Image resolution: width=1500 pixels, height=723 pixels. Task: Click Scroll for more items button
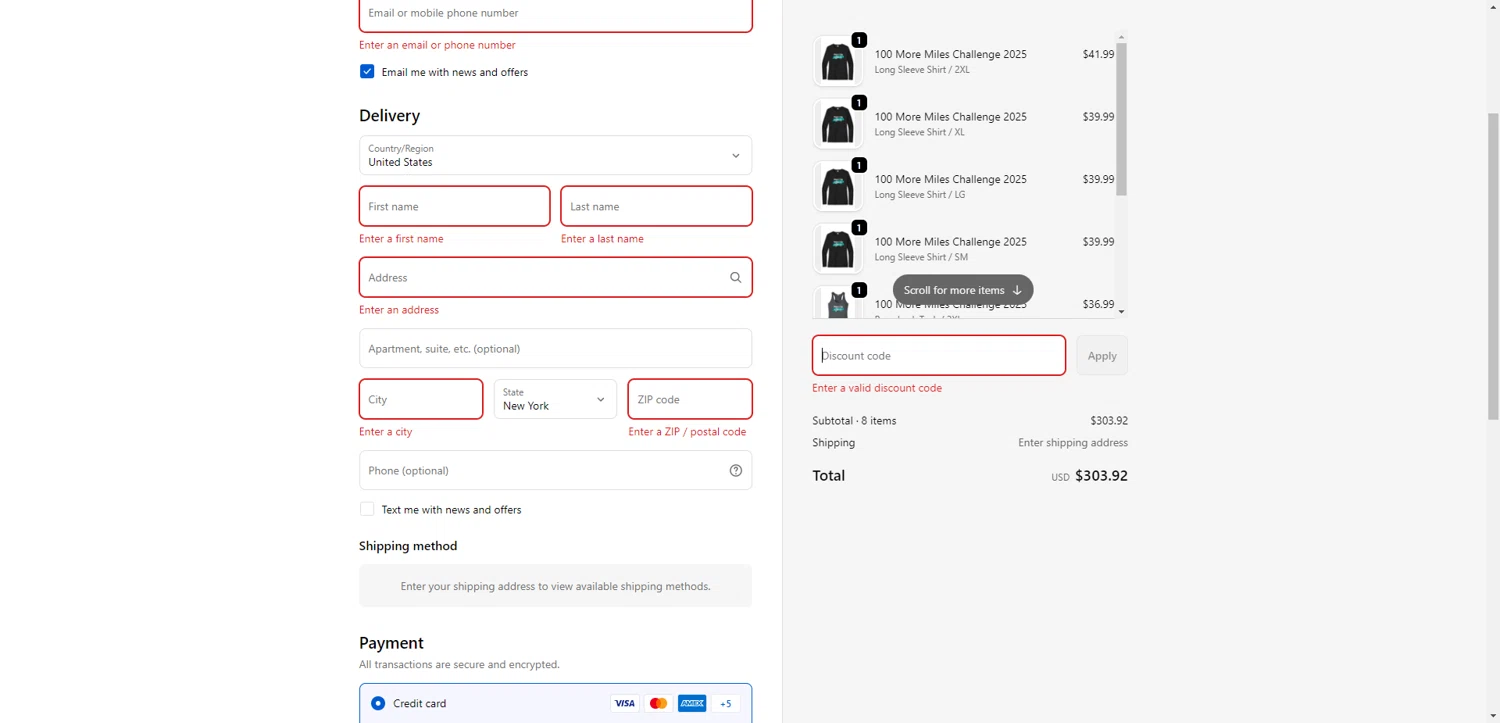pos(962,290)
